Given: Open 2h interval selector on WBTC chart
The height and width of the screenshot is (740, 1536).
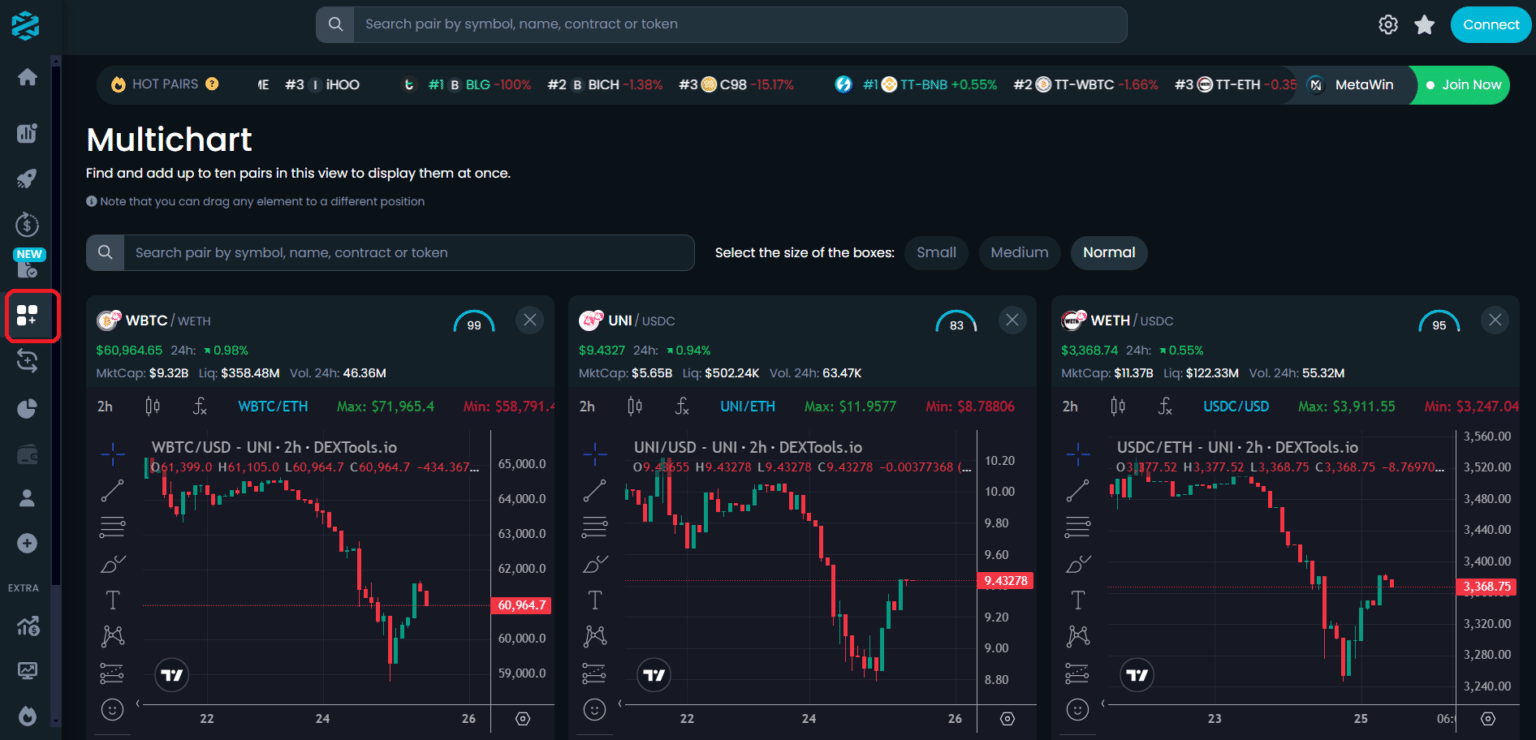Looking at the screenshot, I should (105, 406).
